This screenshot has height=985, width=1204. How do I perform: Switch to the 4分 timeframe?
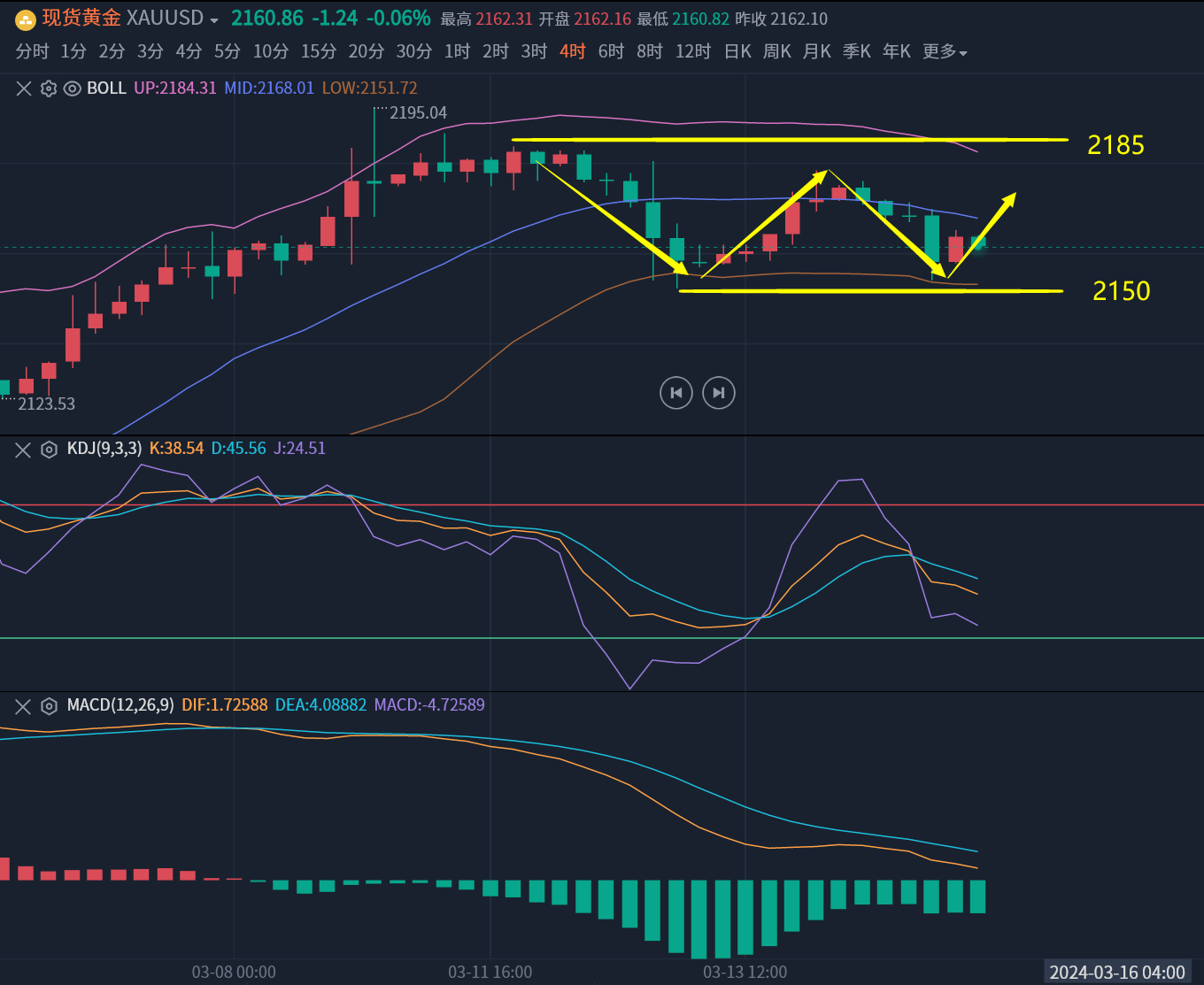tap(189, 52)
